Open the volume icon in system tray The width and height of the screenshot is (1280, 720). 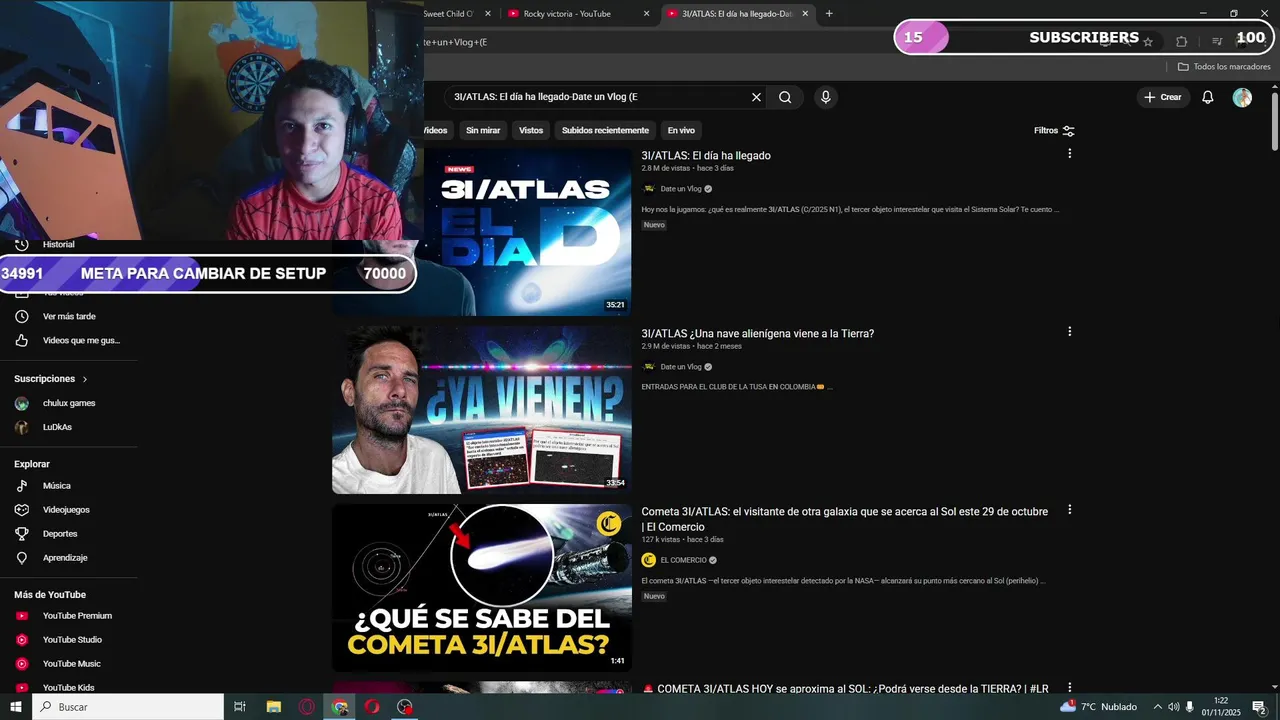[1174, 707]
